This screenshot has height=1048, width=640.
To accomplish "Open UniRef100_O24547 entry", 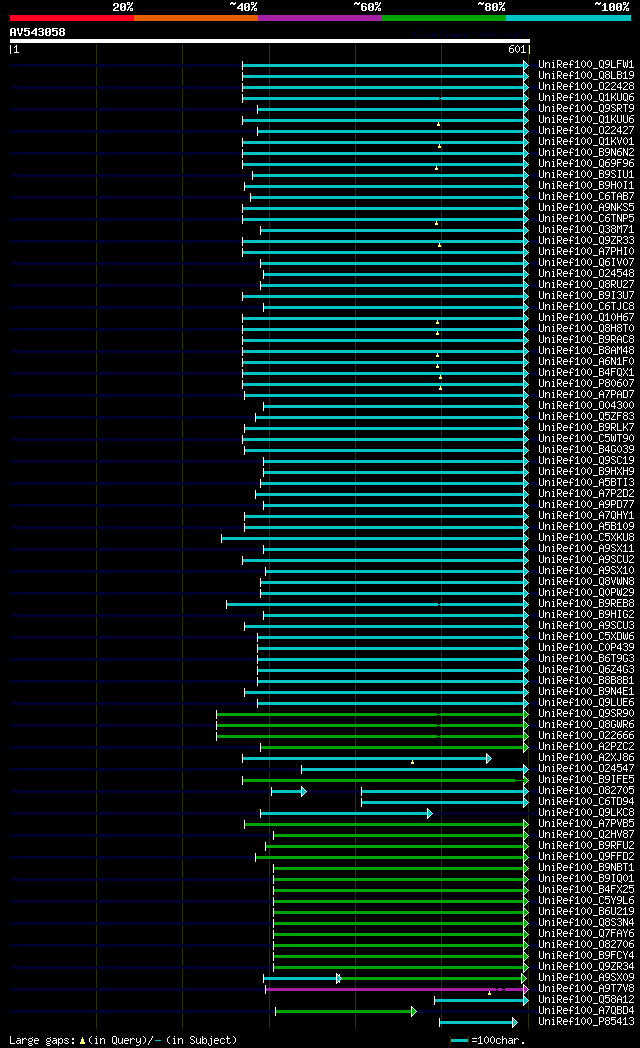I will coord(586,769).
